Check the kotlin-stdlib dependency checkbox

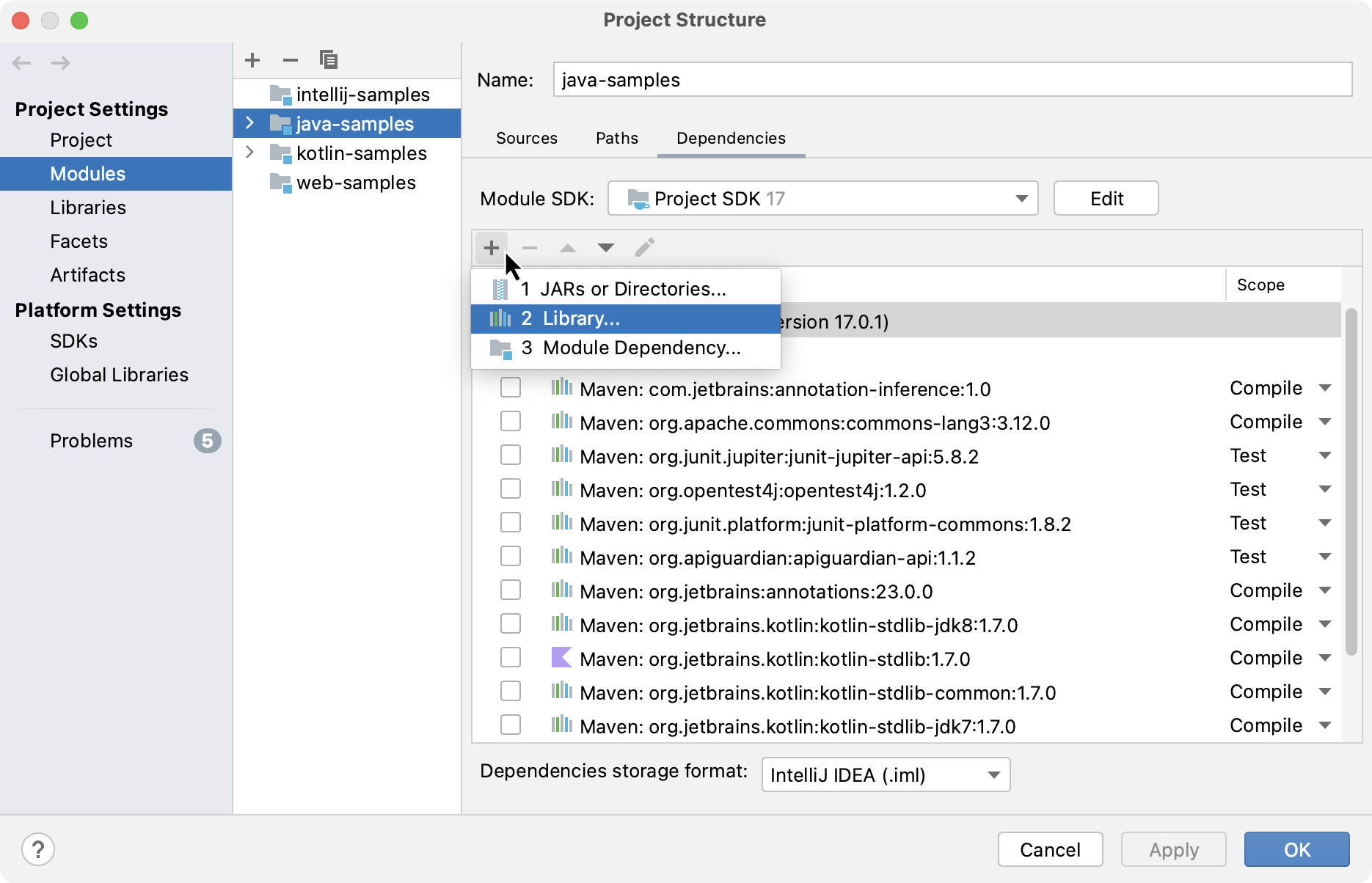[511, 658]
